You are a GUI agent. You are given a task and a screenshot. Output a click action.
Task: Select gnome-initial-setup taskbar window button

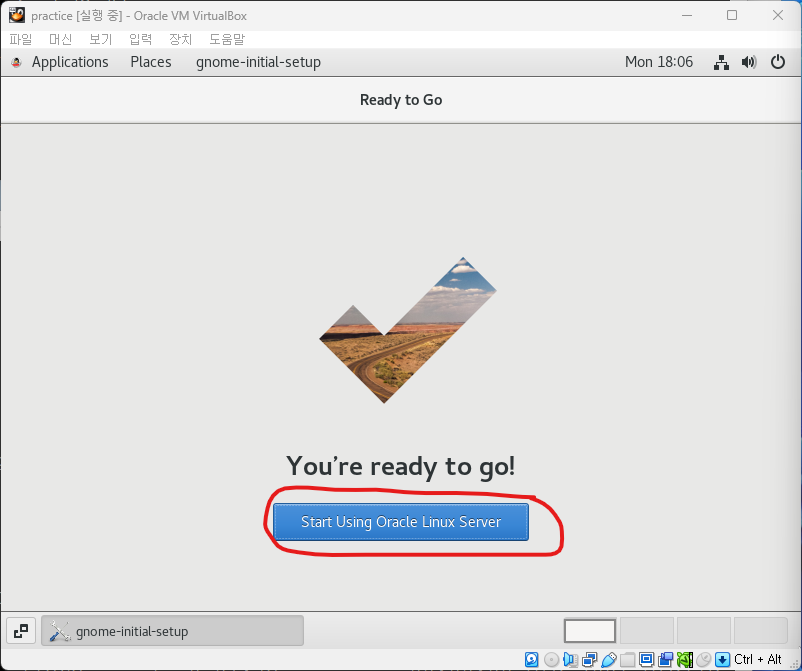(172, 631)
